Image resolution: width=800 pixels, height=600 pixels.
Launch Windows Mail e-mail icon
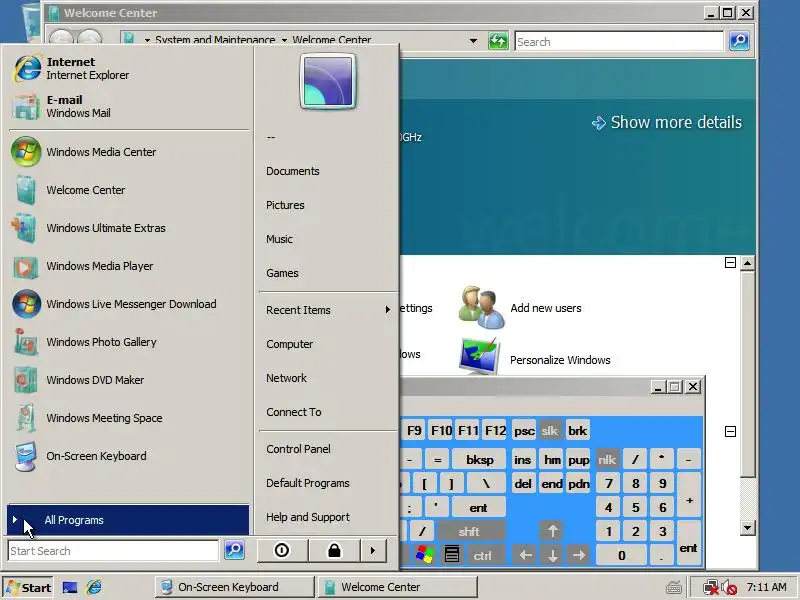(x=26, y=107)
